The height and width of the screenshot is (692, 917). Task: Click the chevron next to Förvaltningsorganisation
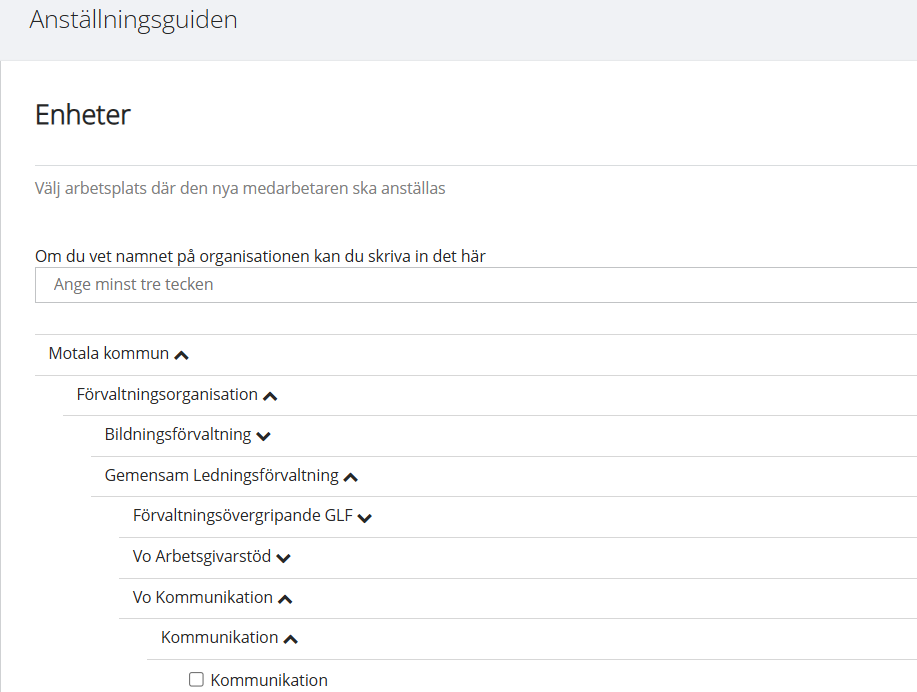pyautogui.click(x=270, y=396)
